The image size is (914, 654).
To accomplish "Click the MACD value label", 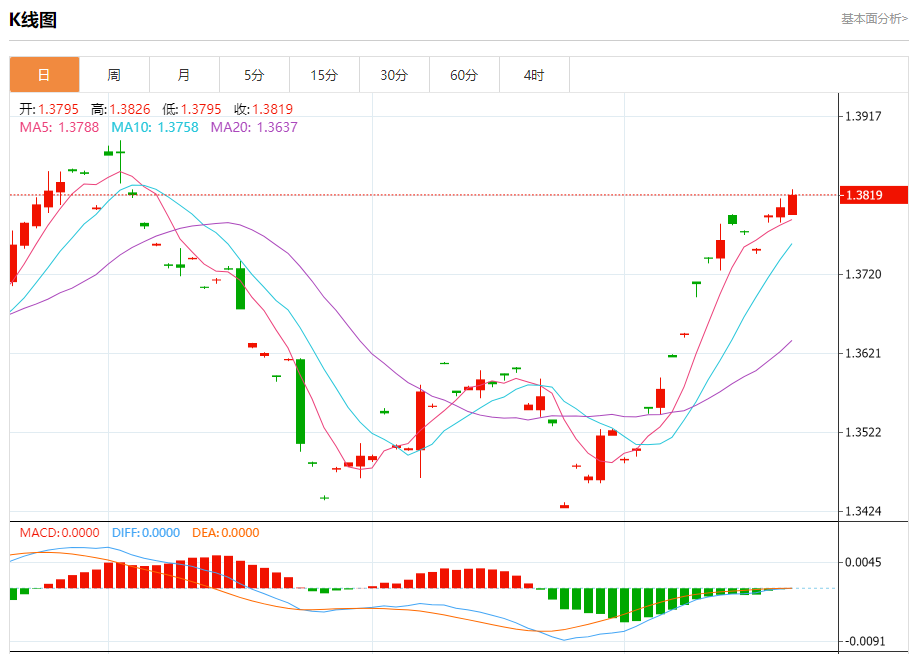I will click(59, 533).
